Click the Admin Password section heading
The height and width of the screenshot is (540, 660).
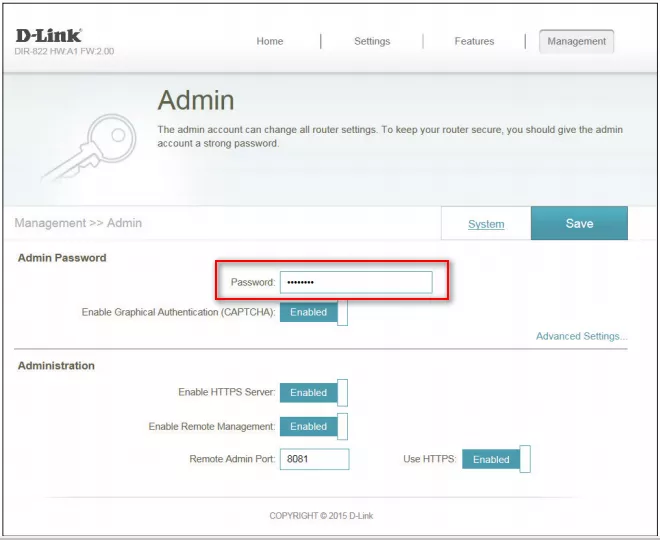62,258
